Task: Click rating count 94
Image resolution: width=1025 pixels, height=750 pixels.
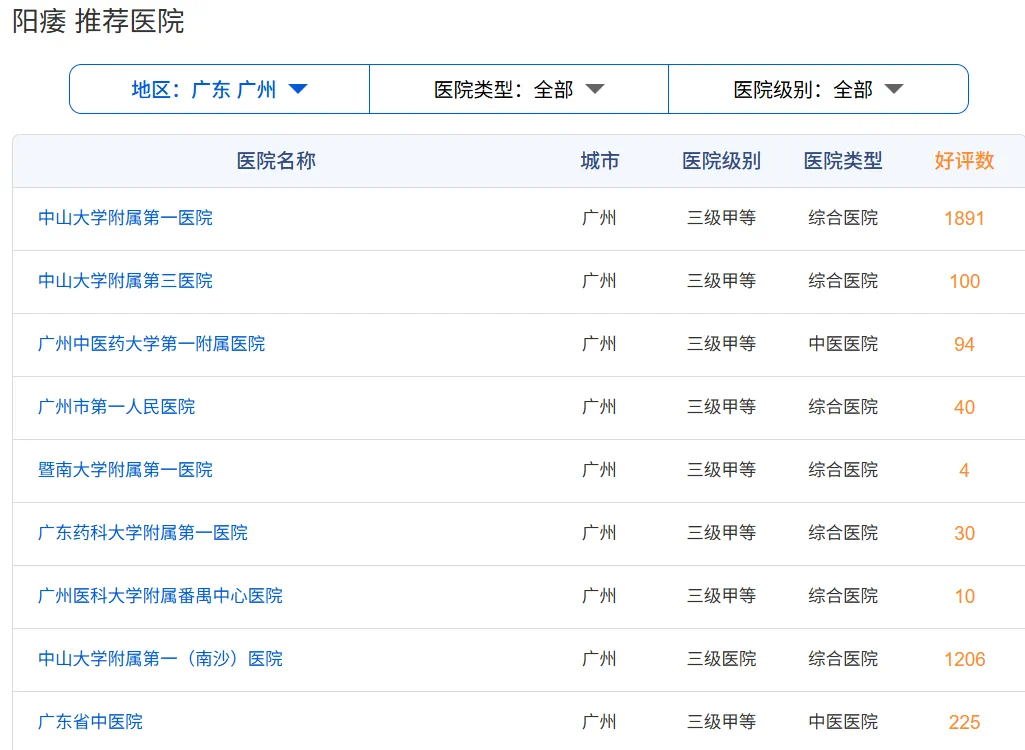Action: [964, 345]
